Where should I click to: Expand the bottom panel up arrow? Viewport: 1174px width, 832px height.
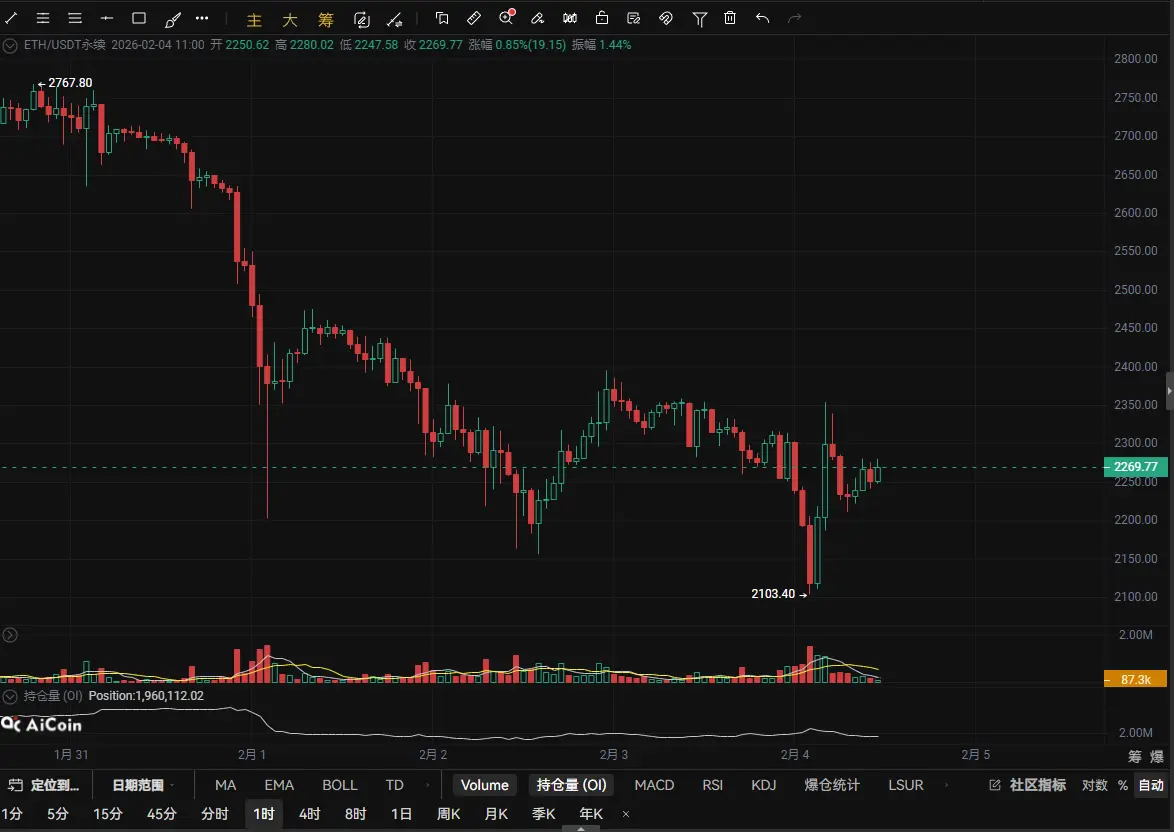pos(581,828)
